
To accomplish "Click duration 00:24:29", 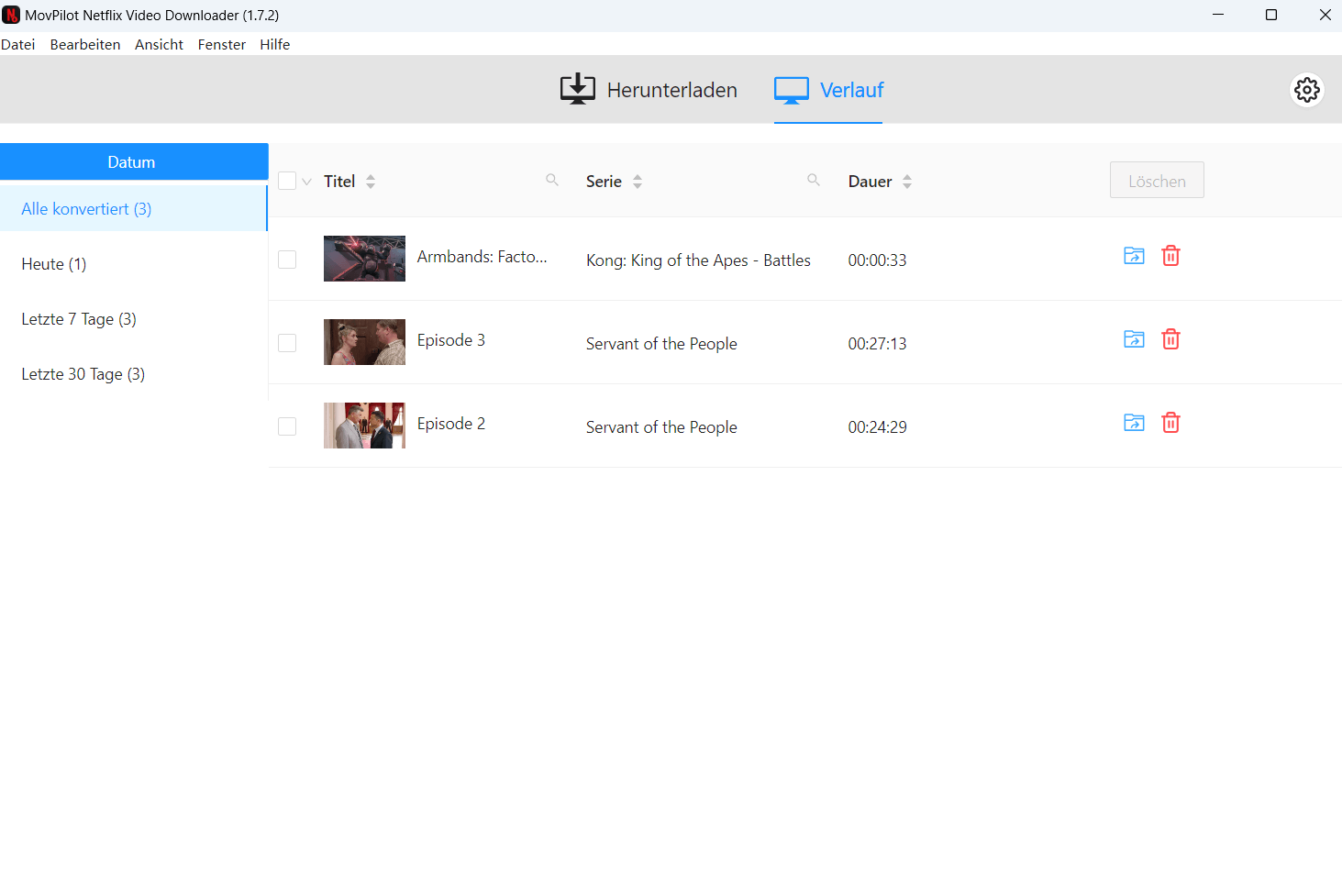I will (x=877, y=427).
